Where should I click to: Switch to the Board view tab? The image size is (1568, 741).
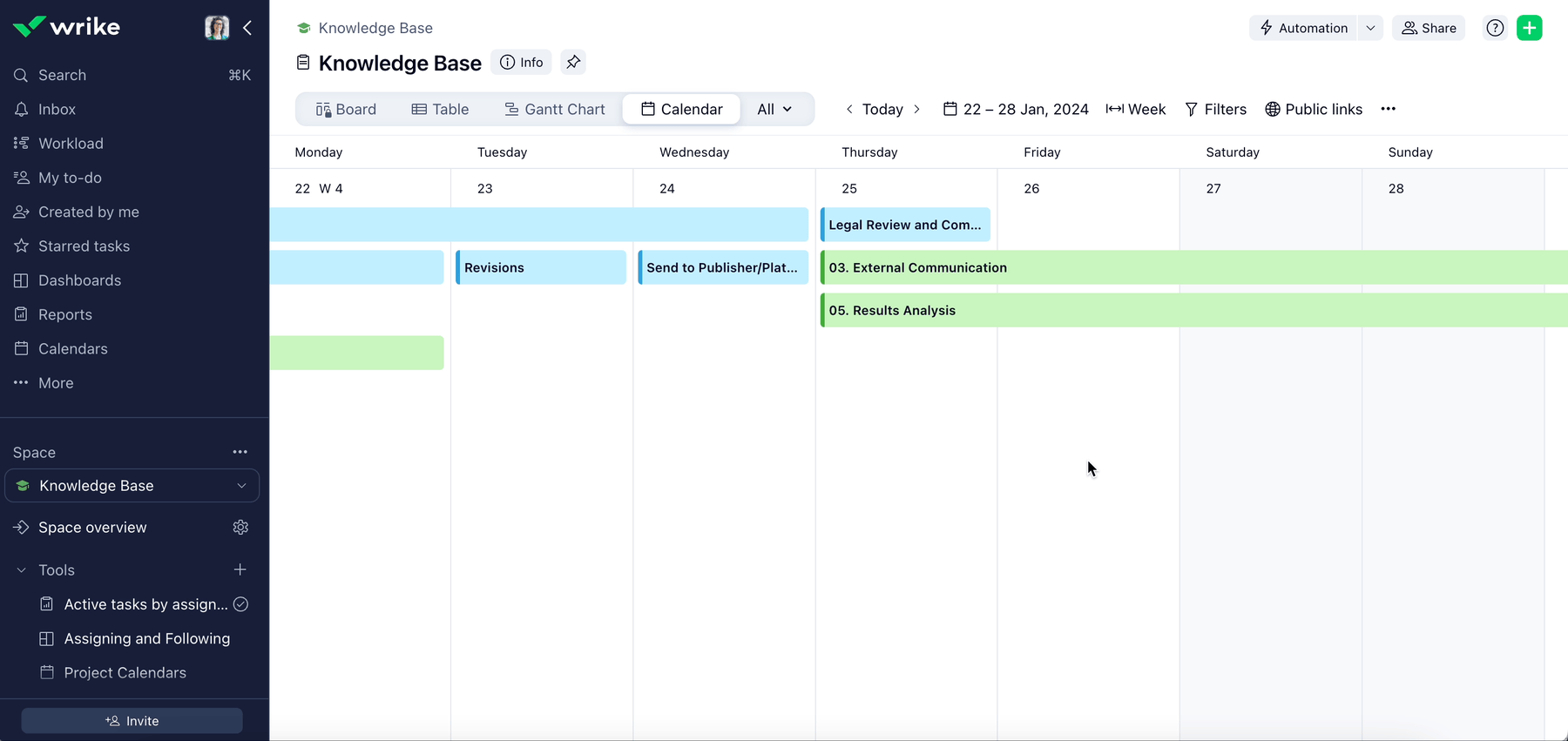[x=346, y=109]
